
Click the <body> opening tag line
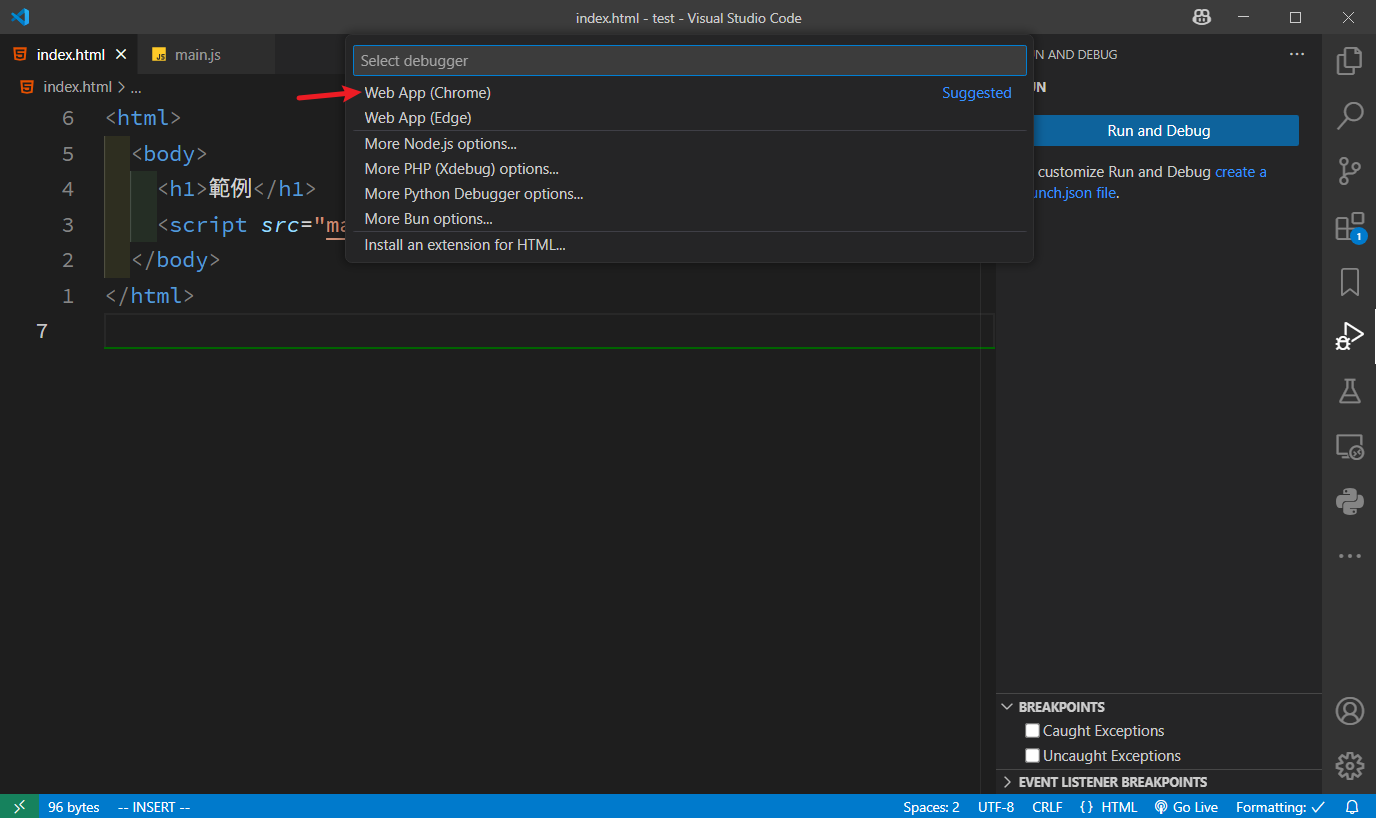coord(169,154)
